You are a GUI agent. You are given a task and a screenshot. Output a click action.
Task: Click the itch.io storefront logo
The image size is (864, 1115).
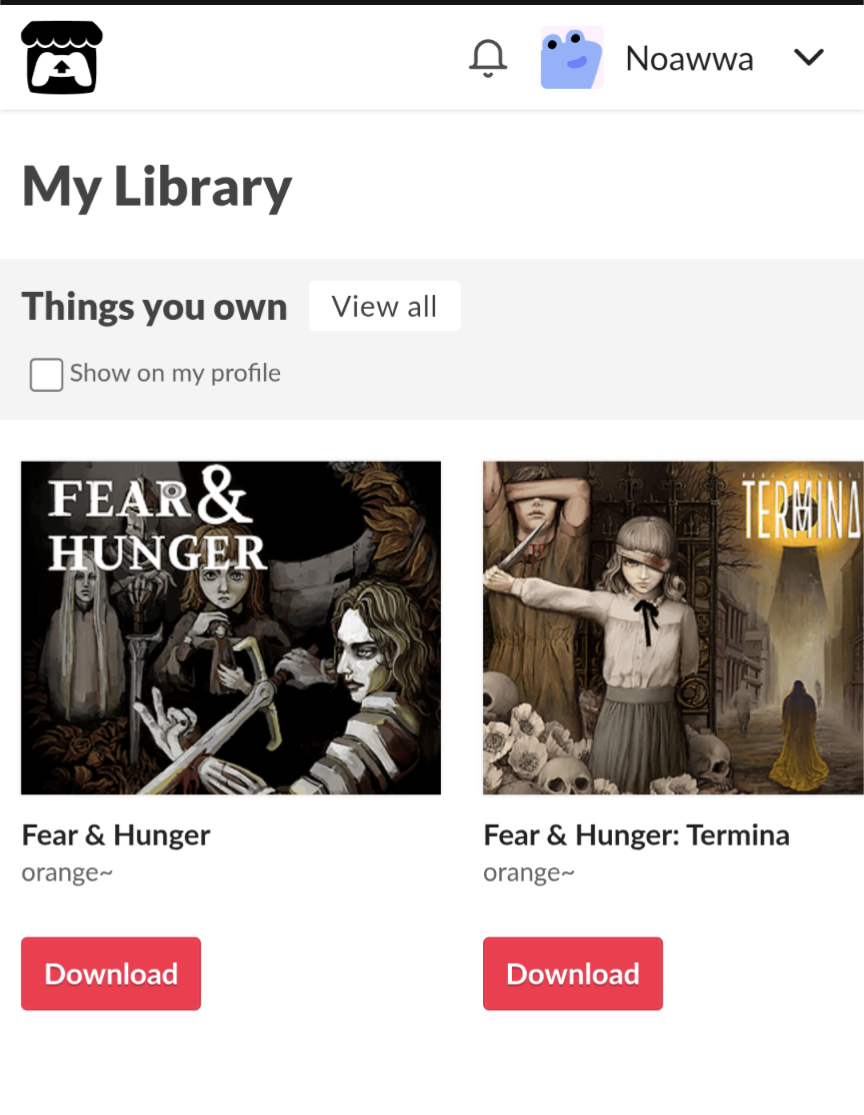(x=62, y=58)
